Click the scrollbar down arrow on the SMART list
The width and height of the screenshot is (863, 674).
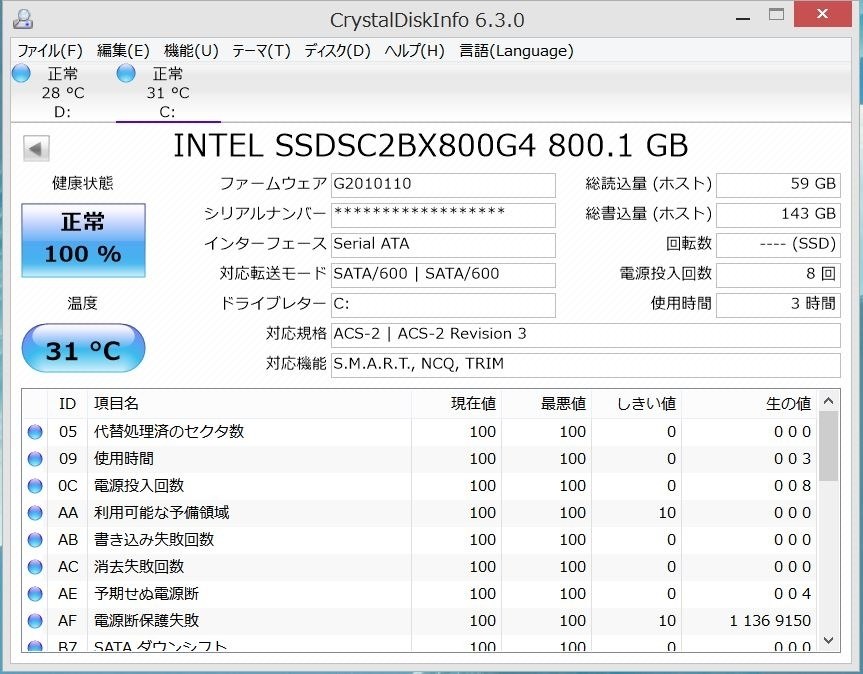point(827,640)
